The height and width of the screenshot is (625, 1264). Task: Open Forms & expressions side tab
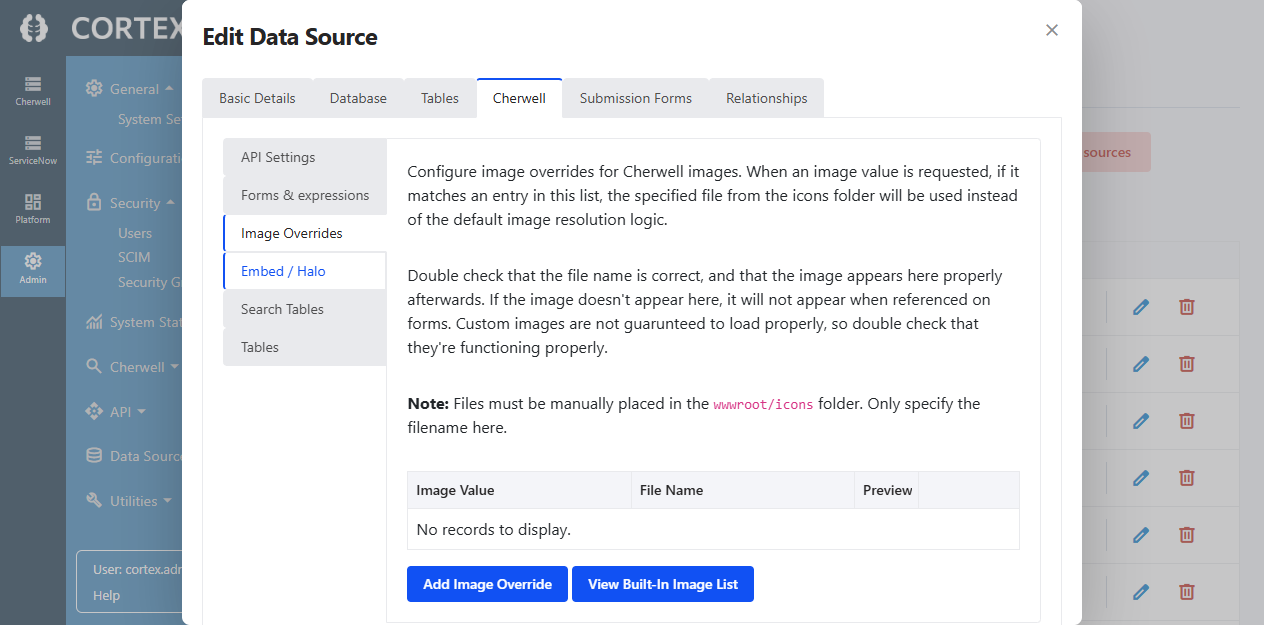click(x=305, y=195)
